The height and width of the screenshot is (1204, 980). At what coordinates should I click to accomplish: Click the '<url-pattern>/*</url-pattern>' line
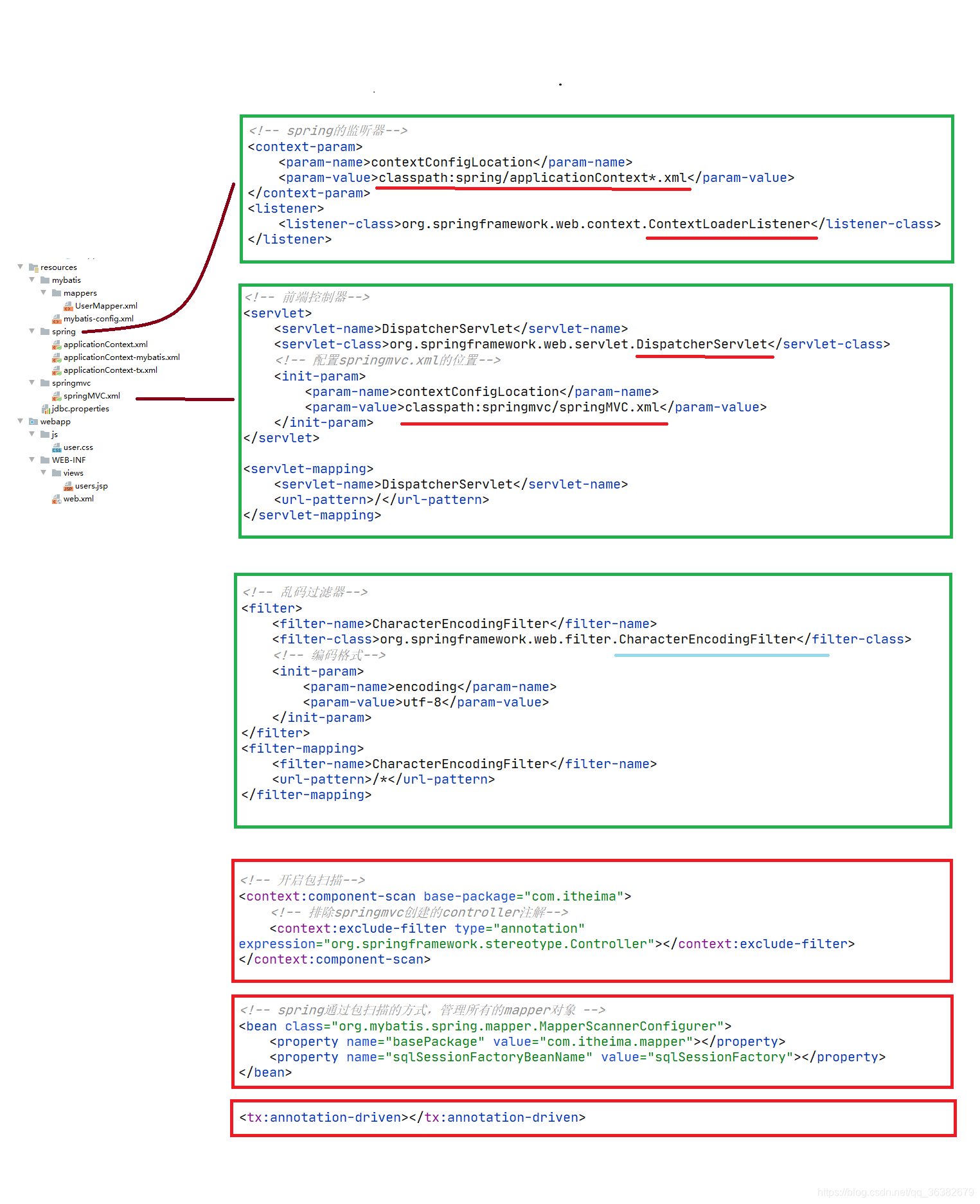tap(384, 780)
